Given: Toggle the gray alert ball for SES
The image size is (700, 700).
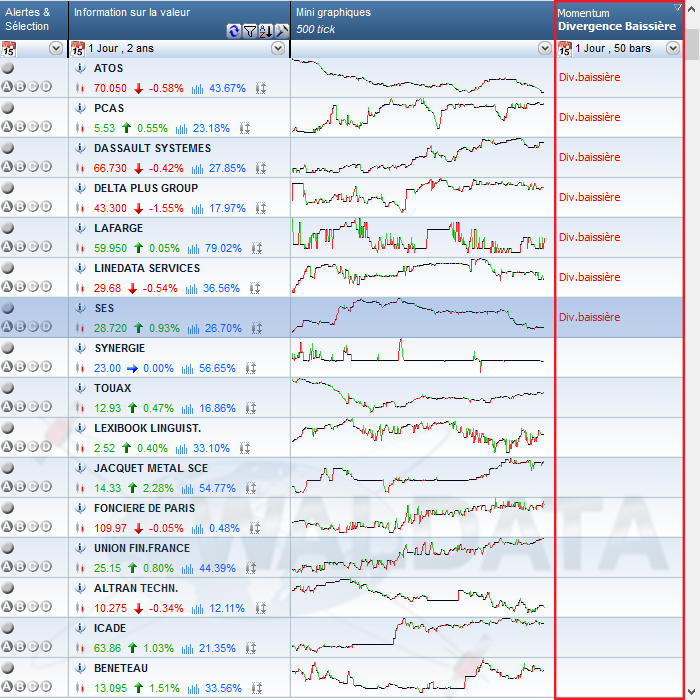Looking at the screenshot, I should 8,308.
